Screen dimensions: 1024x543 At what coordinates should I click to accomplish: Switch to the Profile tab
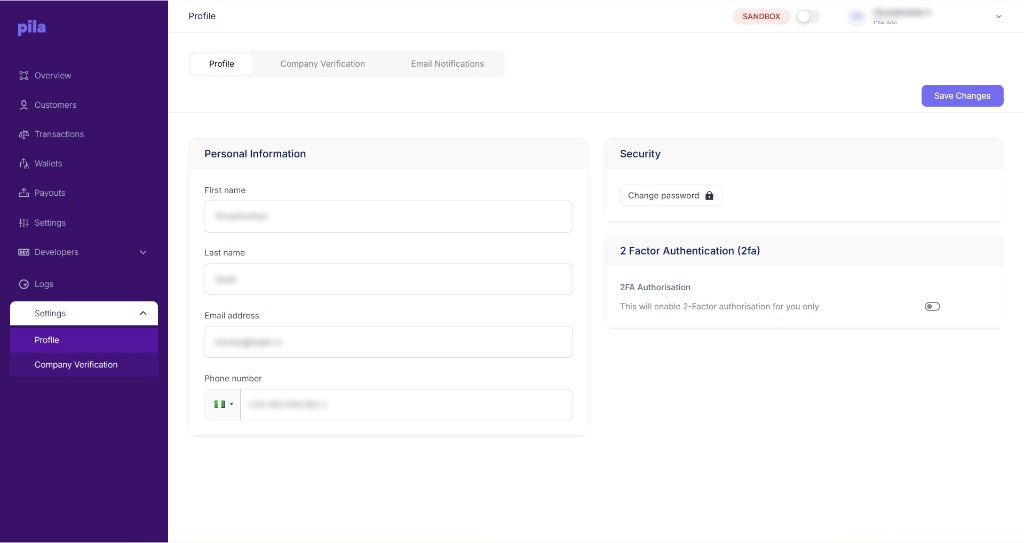[221, 64]
